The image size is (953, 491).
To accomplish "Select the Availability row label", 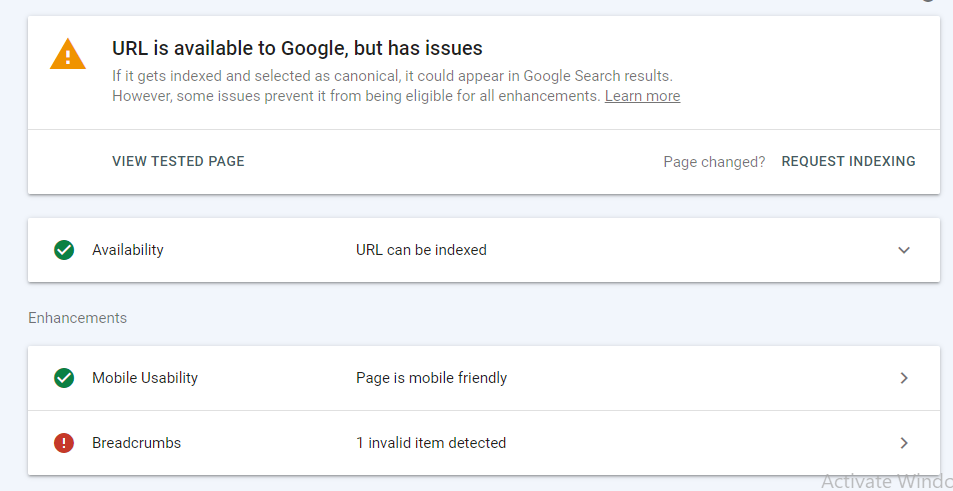I will tap(127, 250).
